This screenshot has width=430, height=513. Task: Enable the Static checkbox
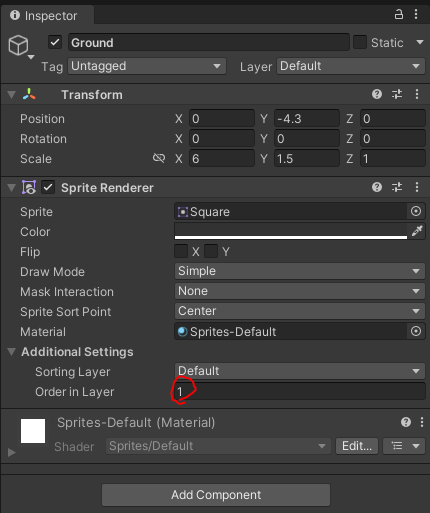click(360, 42)
